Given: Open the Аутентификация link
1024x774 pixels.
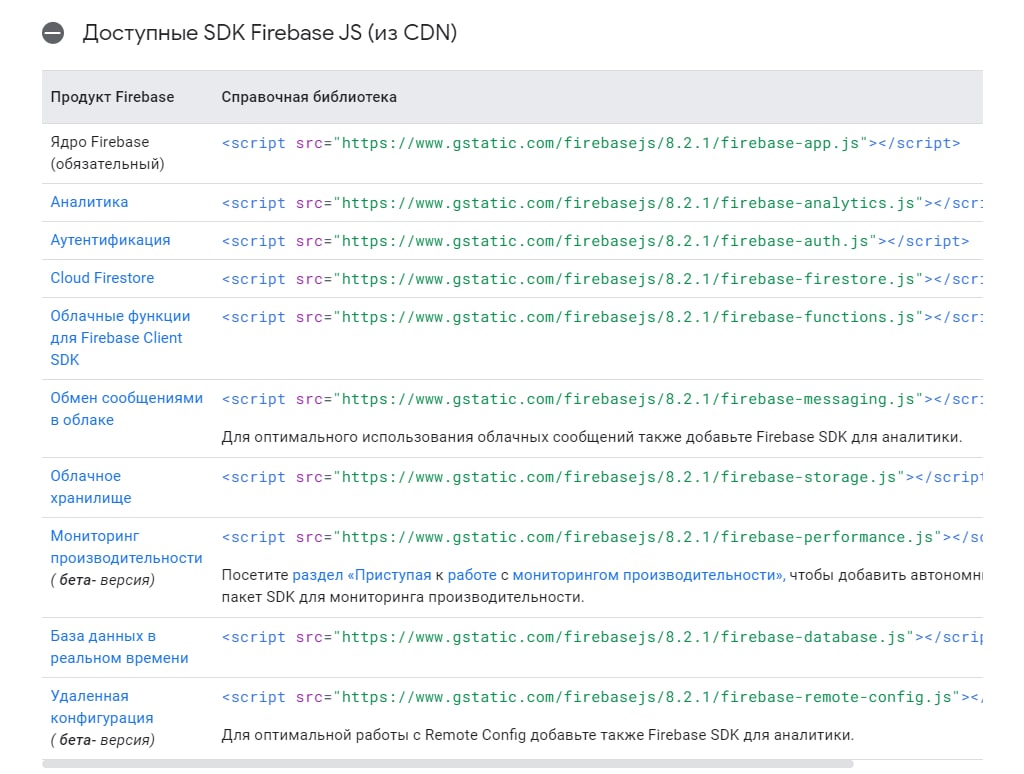Looking at the screenshot, I should pos(110,240).
